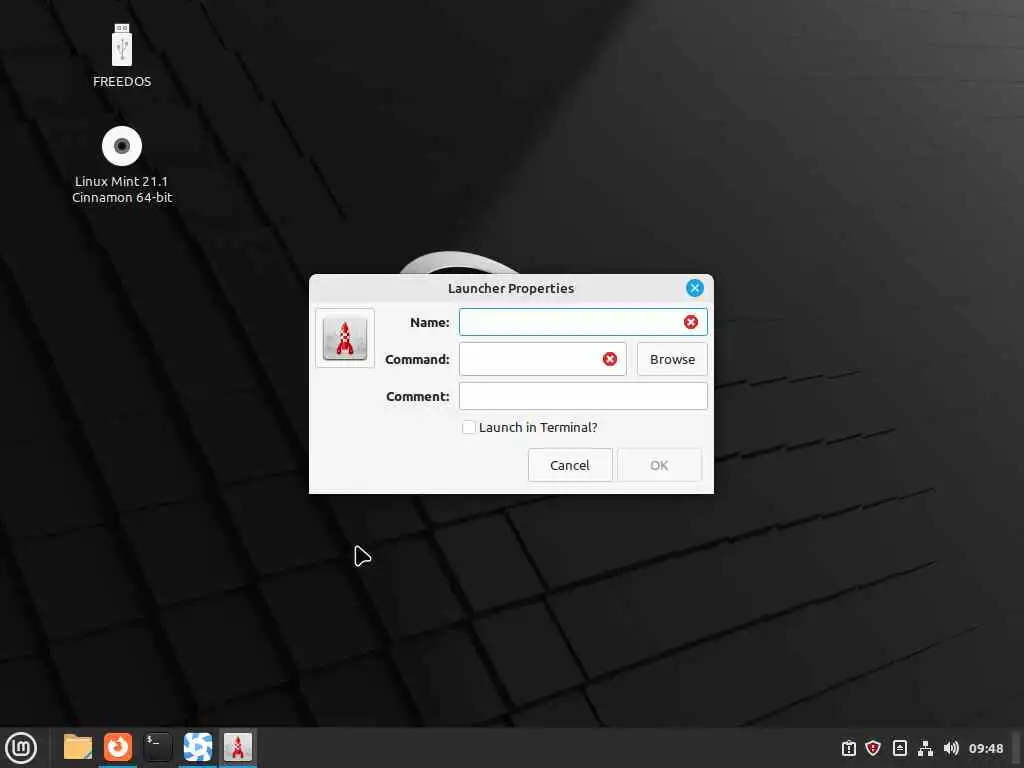
Task: Click the "Name:" label
Action: tap(430, 323)
